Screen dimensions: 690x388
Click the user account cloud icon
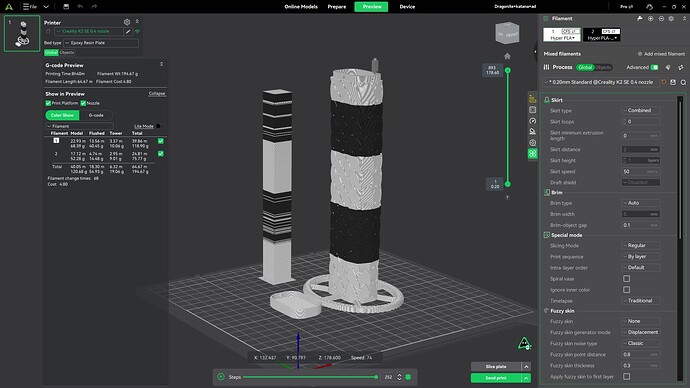(x=649, y=7)
